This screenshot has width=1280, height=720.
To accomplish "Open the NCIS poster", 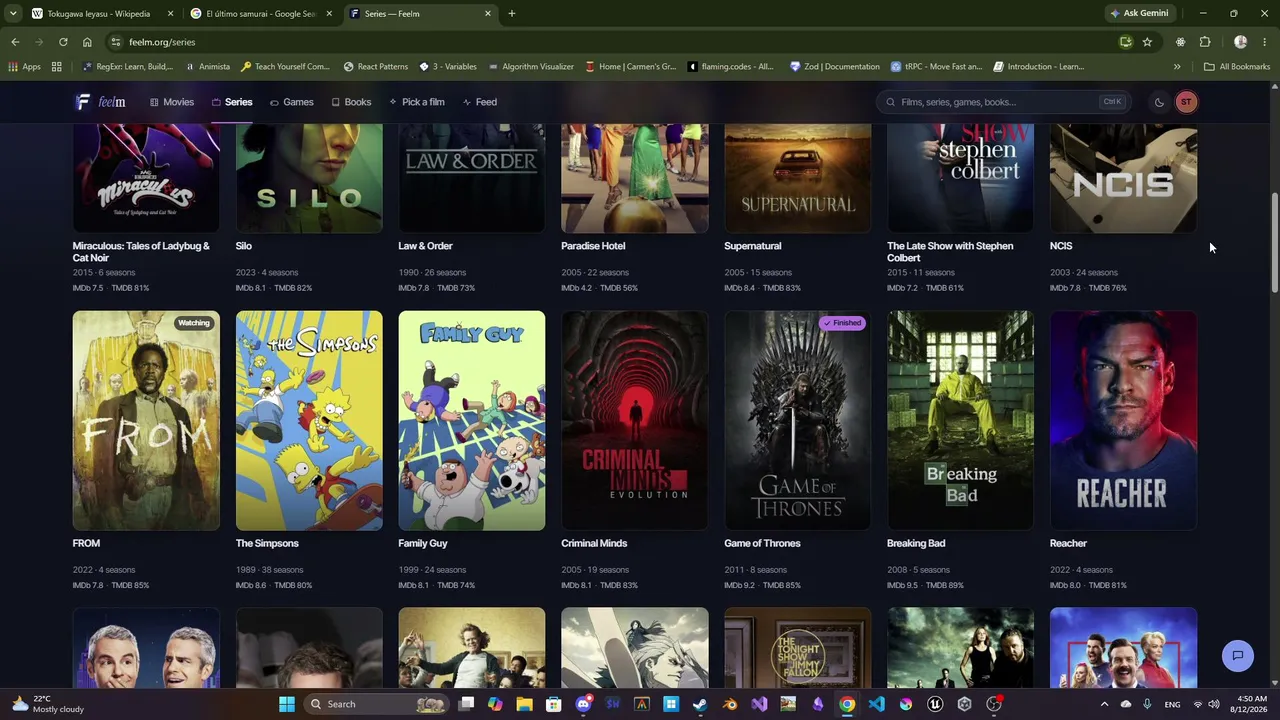I will click(x=1124, y=178).
